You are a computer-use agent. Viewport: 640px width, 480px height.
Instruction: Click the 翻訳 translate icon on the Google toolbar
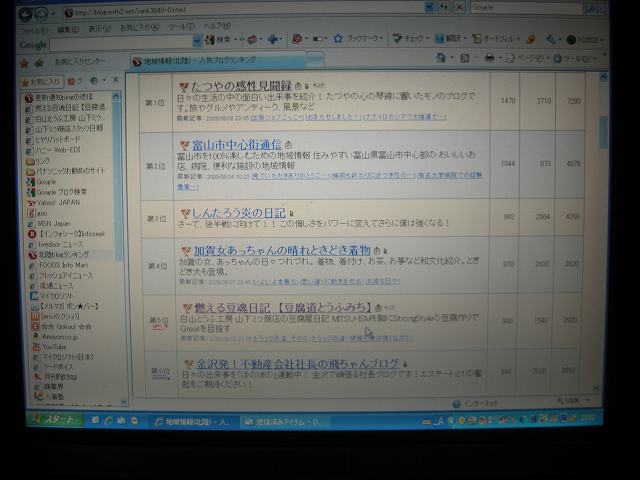(450, 38)
